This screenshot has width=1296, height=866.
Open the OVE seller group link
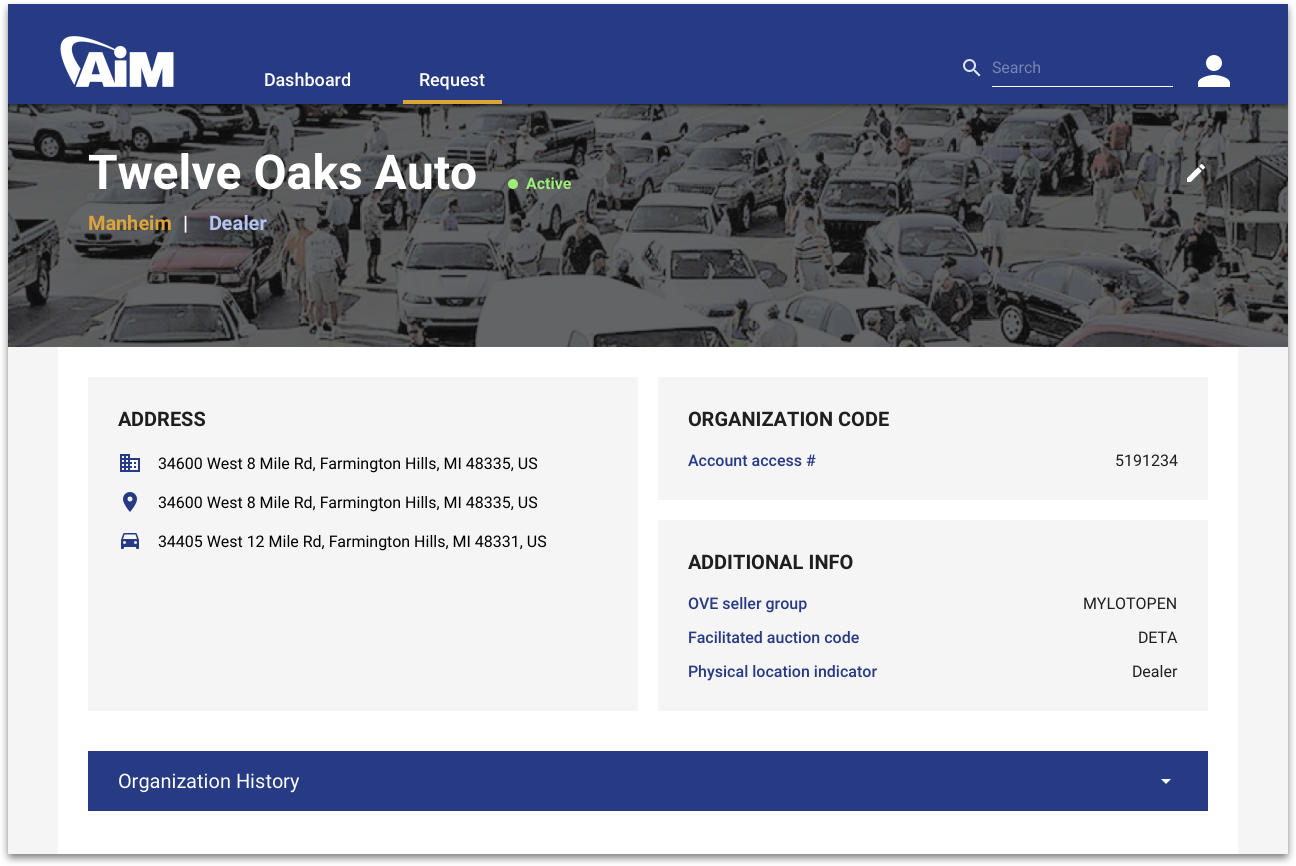(747, 603)
